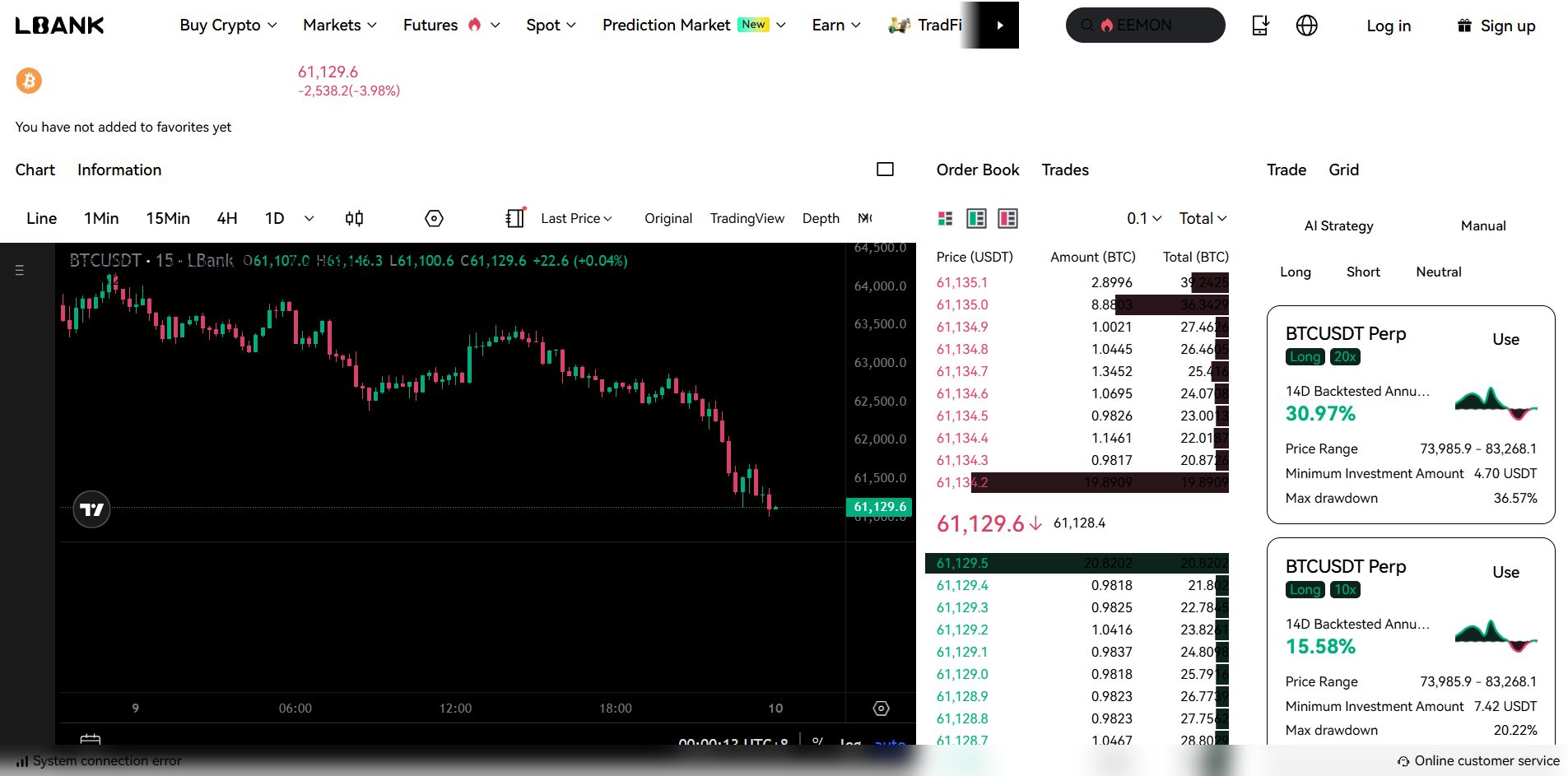Use the Long 10x BTCUSDT strategy
Screen dimensions: 1568x776
pos(1505,572)
